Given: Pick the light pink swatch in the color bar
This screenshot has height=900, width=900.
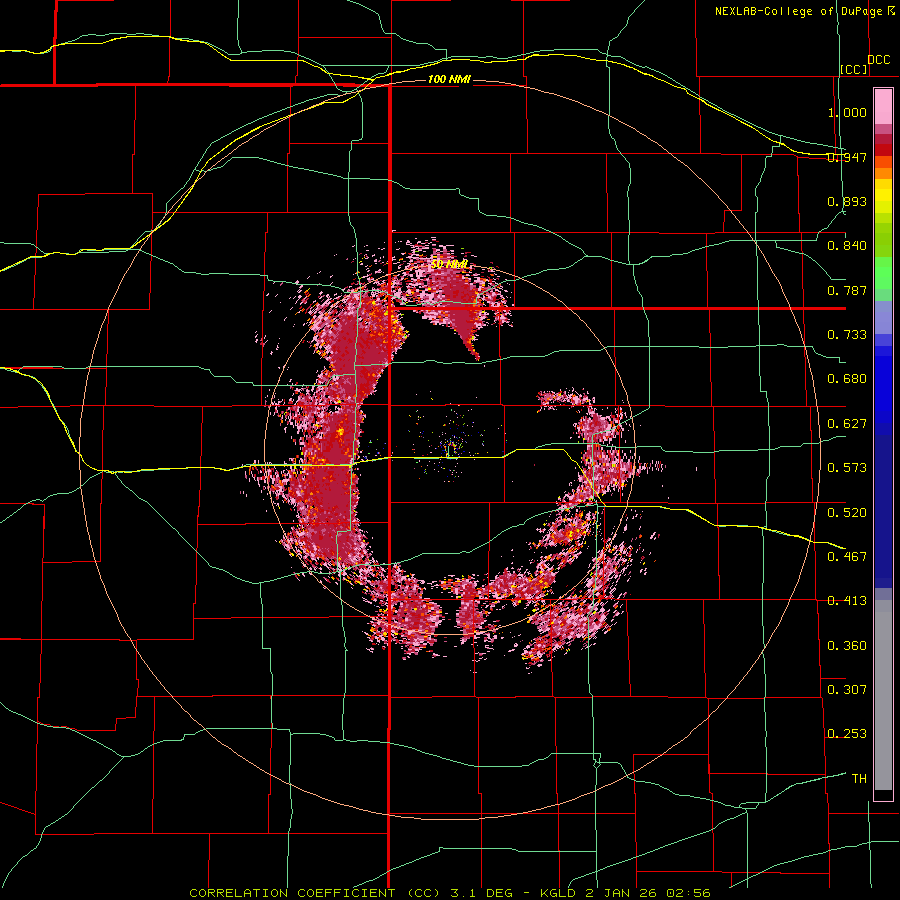Looking at the screenshot, I should pos(883,106).
